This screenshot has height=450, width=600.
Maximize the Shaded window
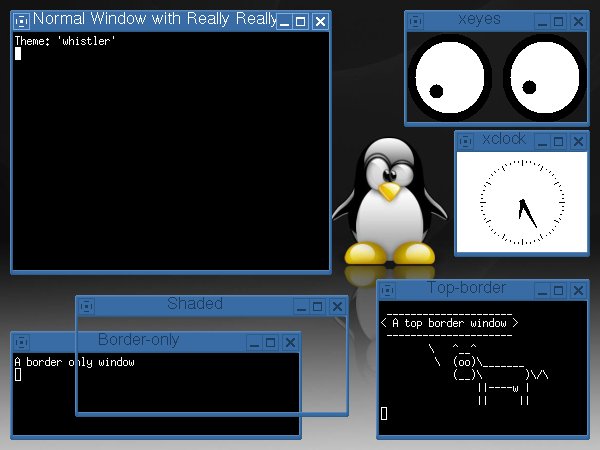[x=318, y=306]
